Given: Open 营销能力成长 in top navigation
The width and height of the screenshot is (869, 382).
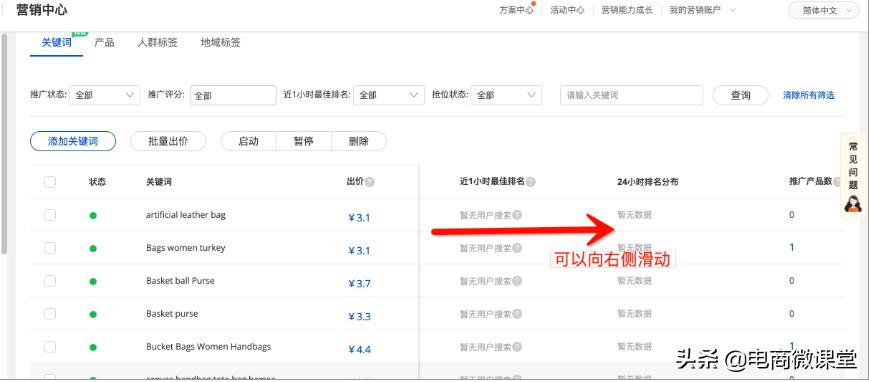Looking at the screenshot, I should (627, 10).
